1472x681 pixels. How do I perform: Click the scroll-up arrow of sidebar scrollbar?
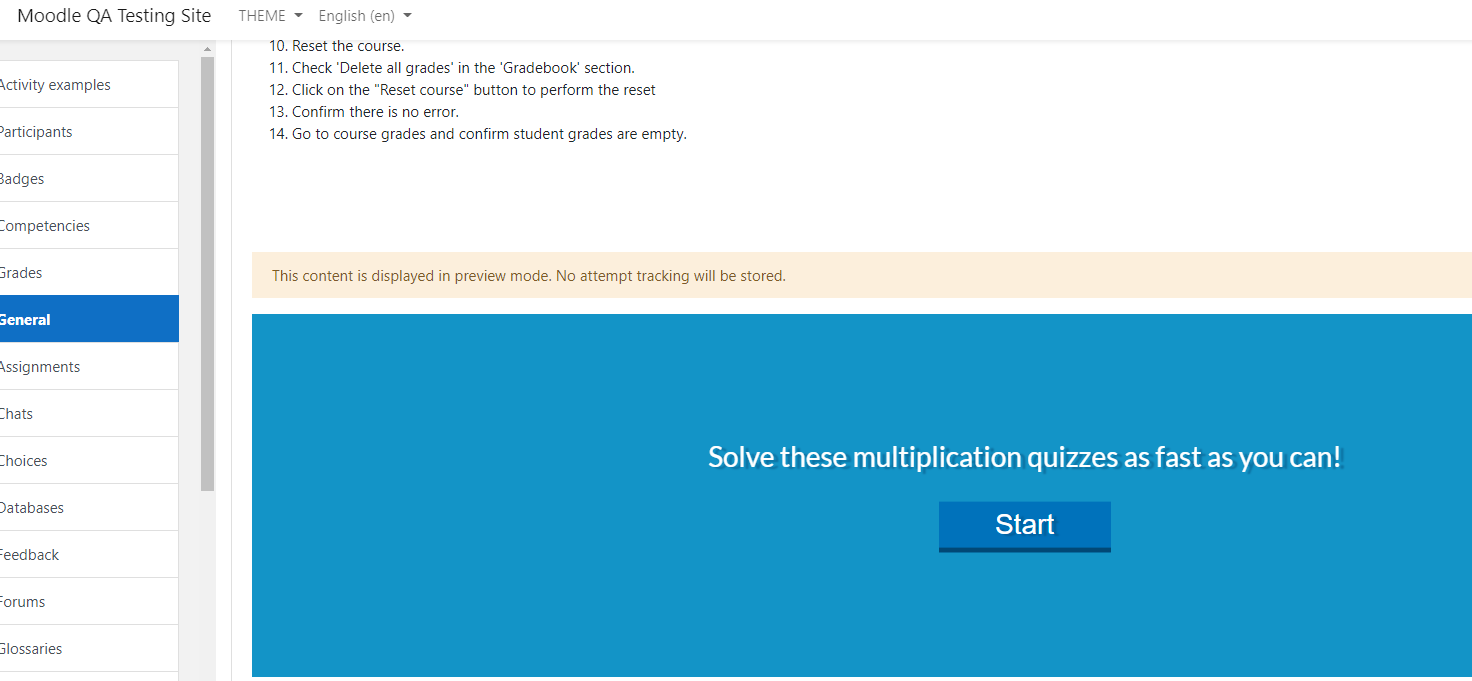pyautogui.click(x=208, y=49)
